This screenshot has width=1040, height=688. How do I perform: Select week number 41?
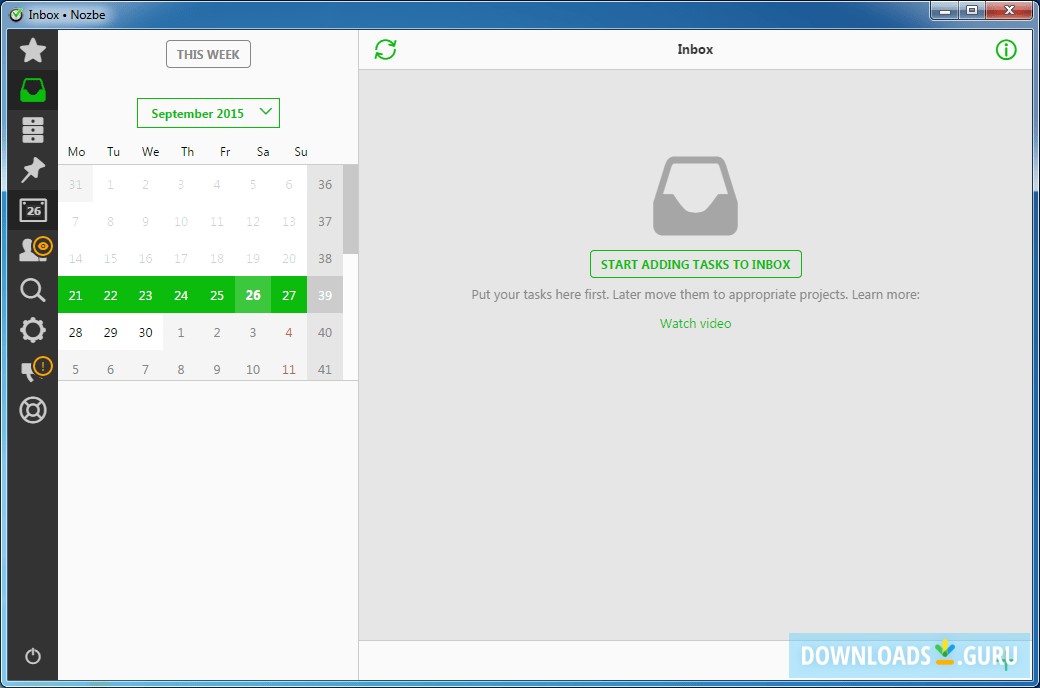(325, 369)
